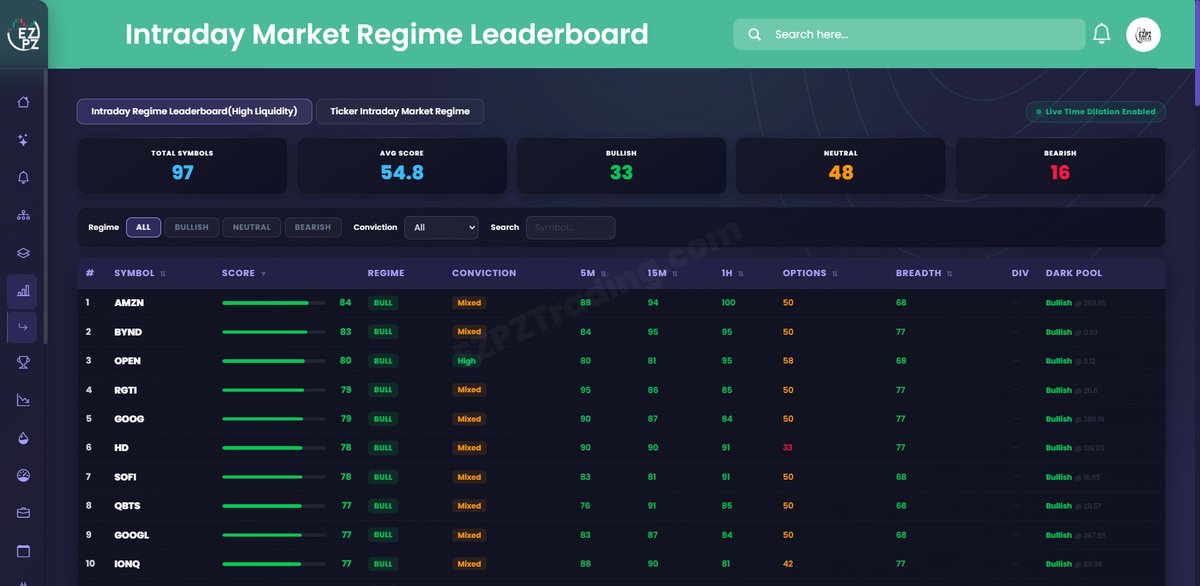Click the Symbol search input field
The image size is (1200, 586).
(570, 227)
